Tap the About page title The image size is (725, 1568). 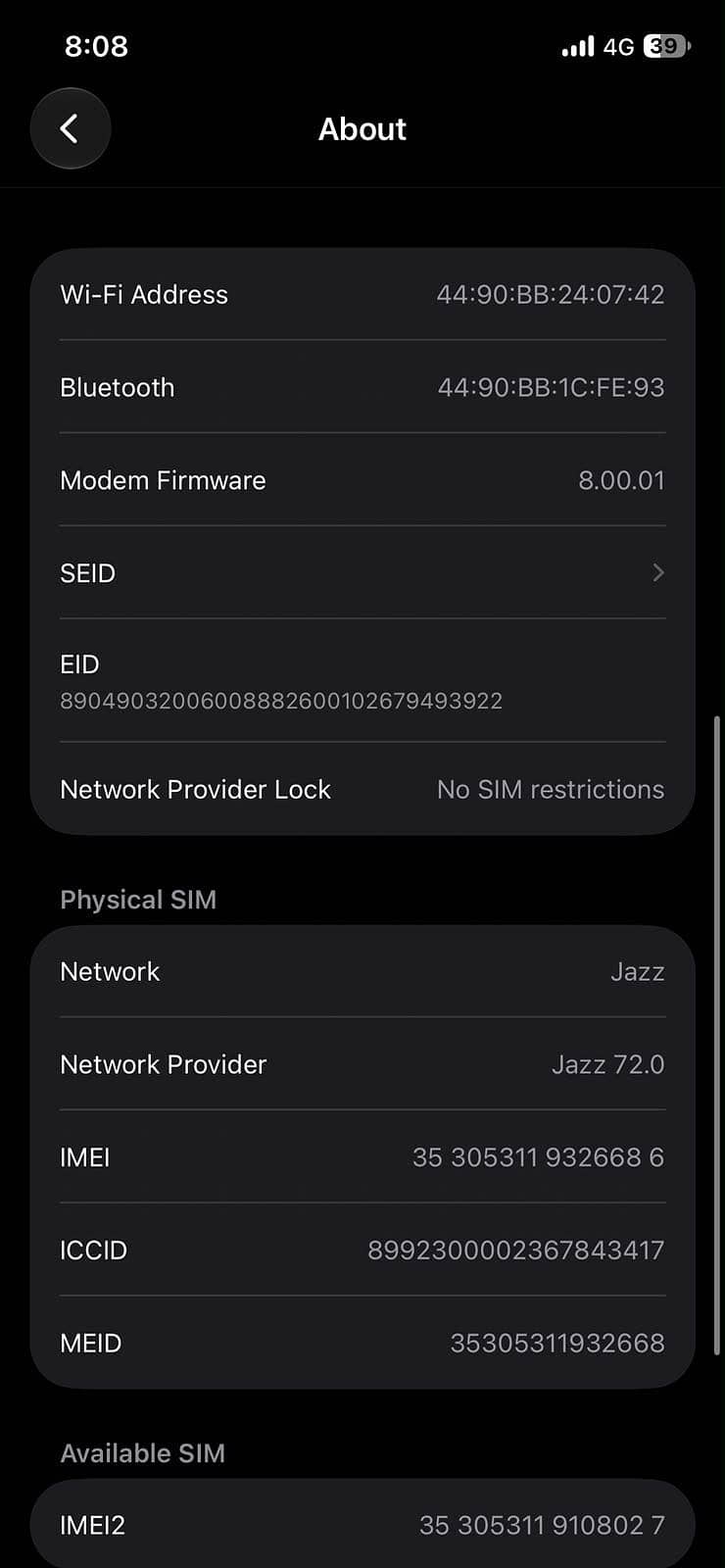[362, 128]
